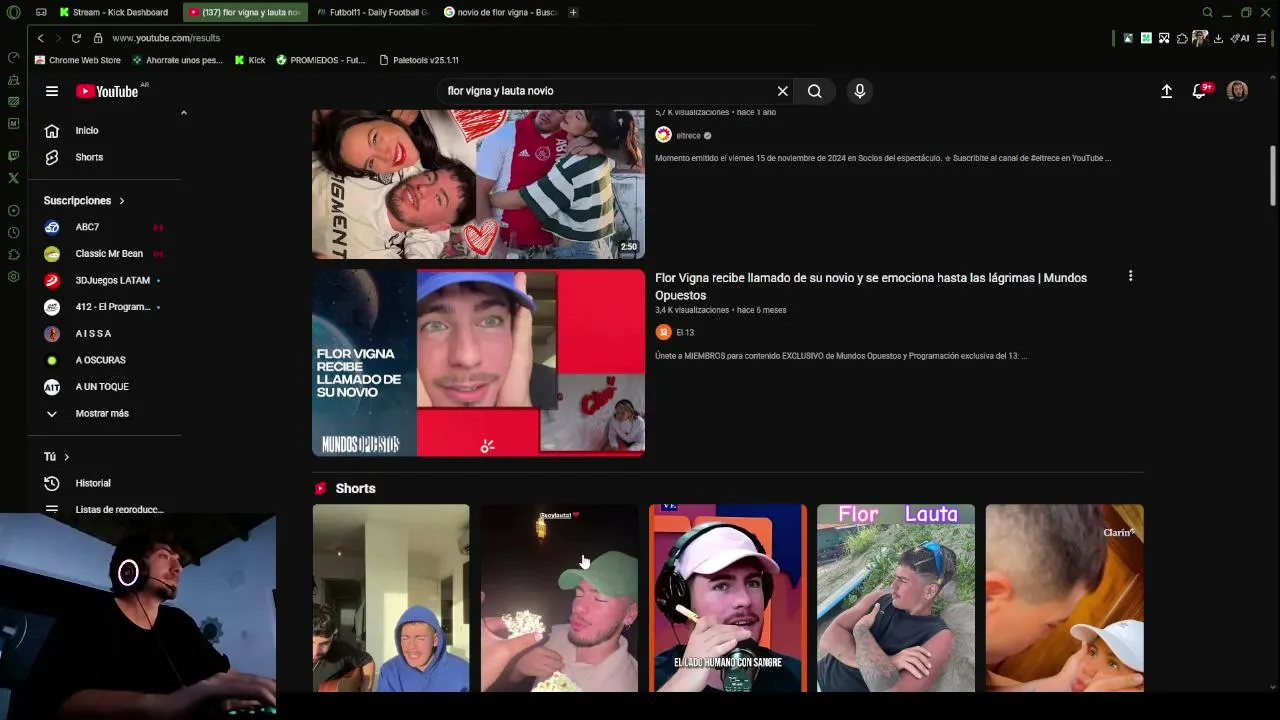Open Historial in YouTube sidebar

point(105,483)
